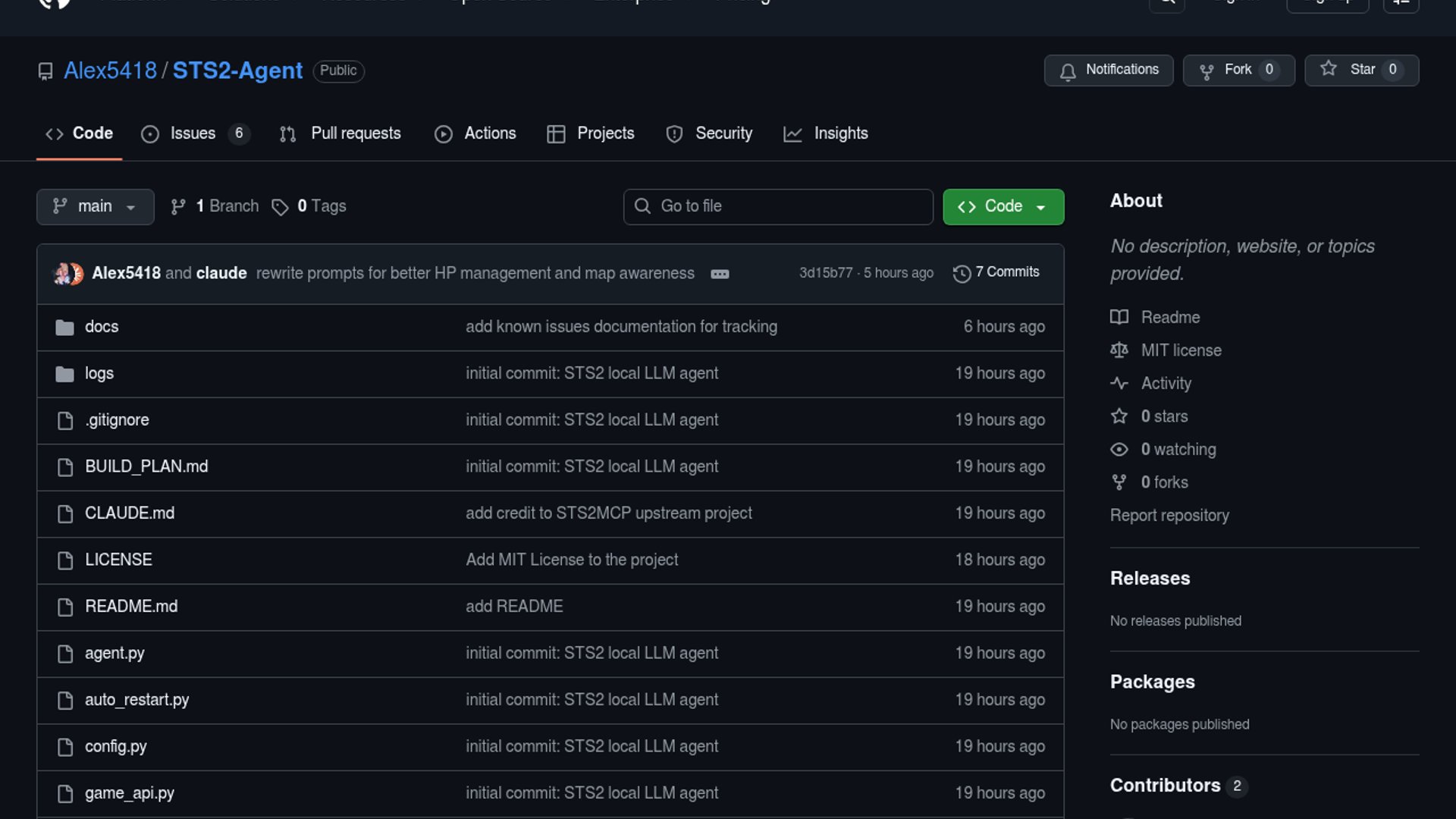Expand the commit message ellipsis
This screenshot has width=1456, height=819.
[x=720, y=274]
